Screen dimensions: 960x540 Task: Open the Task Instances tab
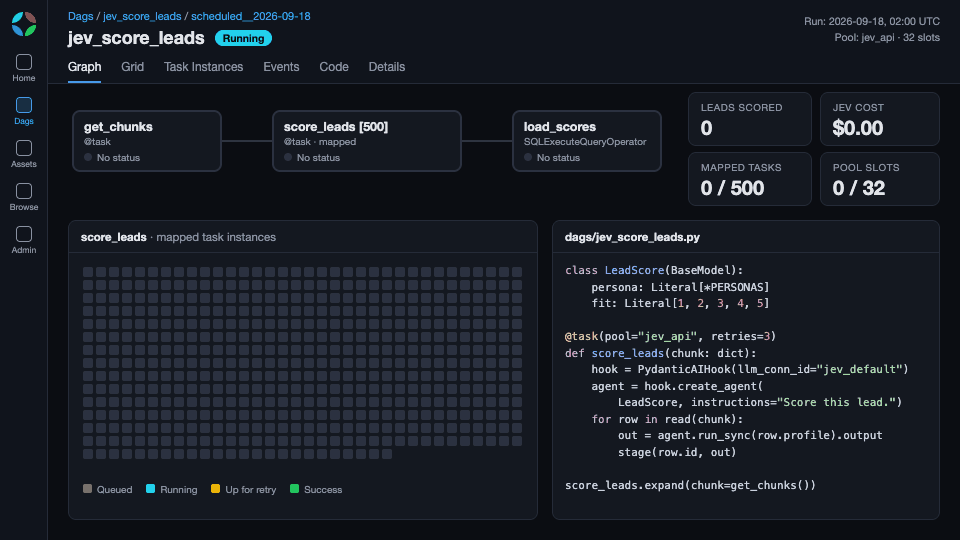203,67
